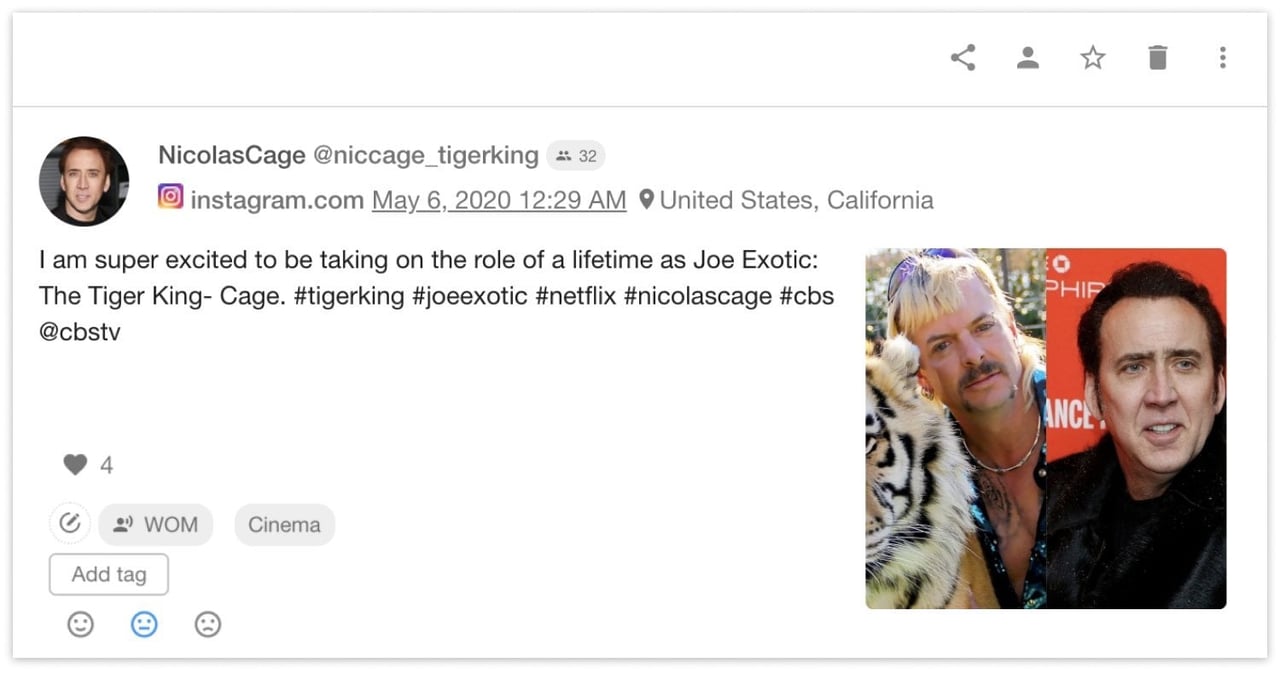Star this mention as favorite

pyautogui.click(x=1093, y=58)
